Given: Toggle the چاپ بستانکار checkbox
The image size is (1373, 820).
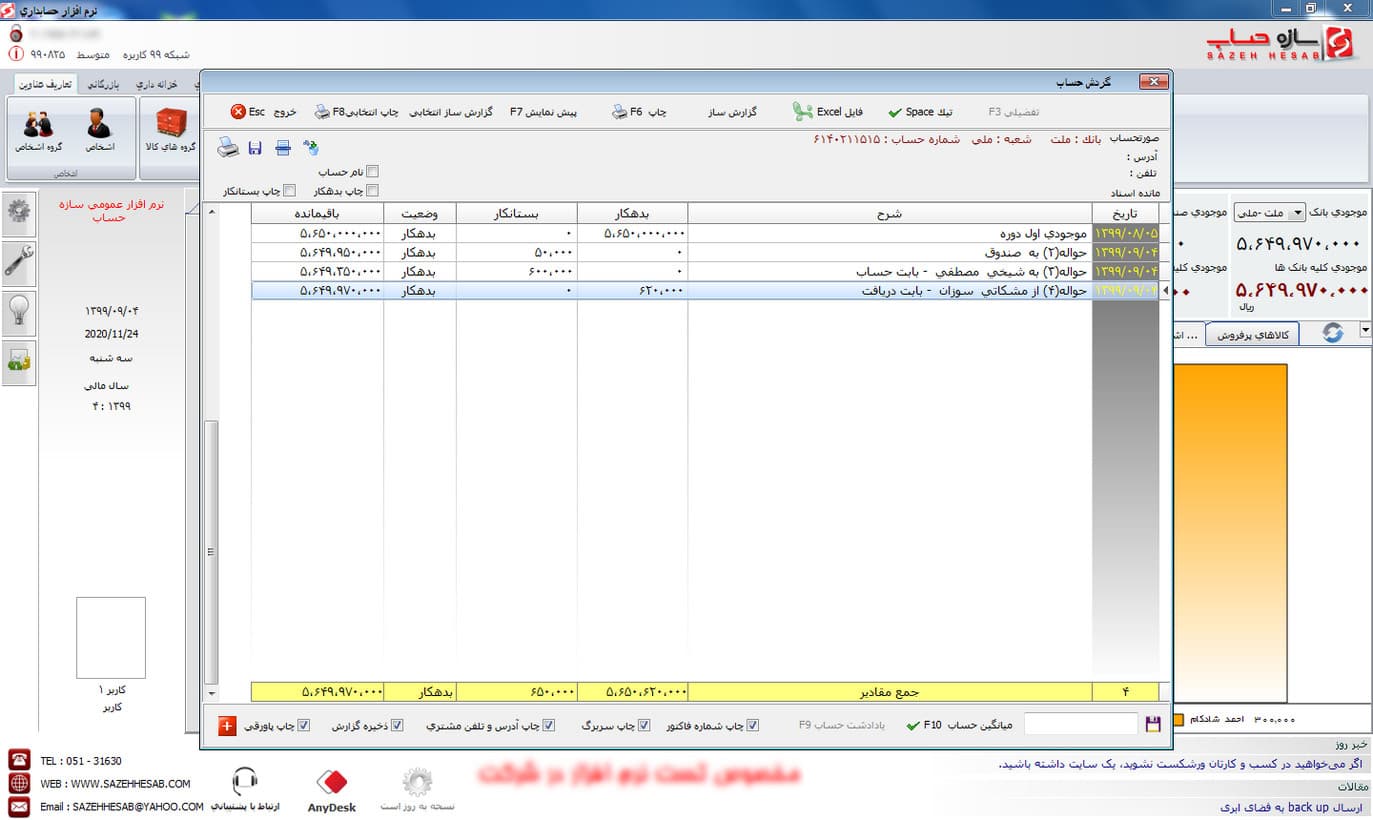Looking at the screenshot, I should pyautogui.click(x=290, y=190).
